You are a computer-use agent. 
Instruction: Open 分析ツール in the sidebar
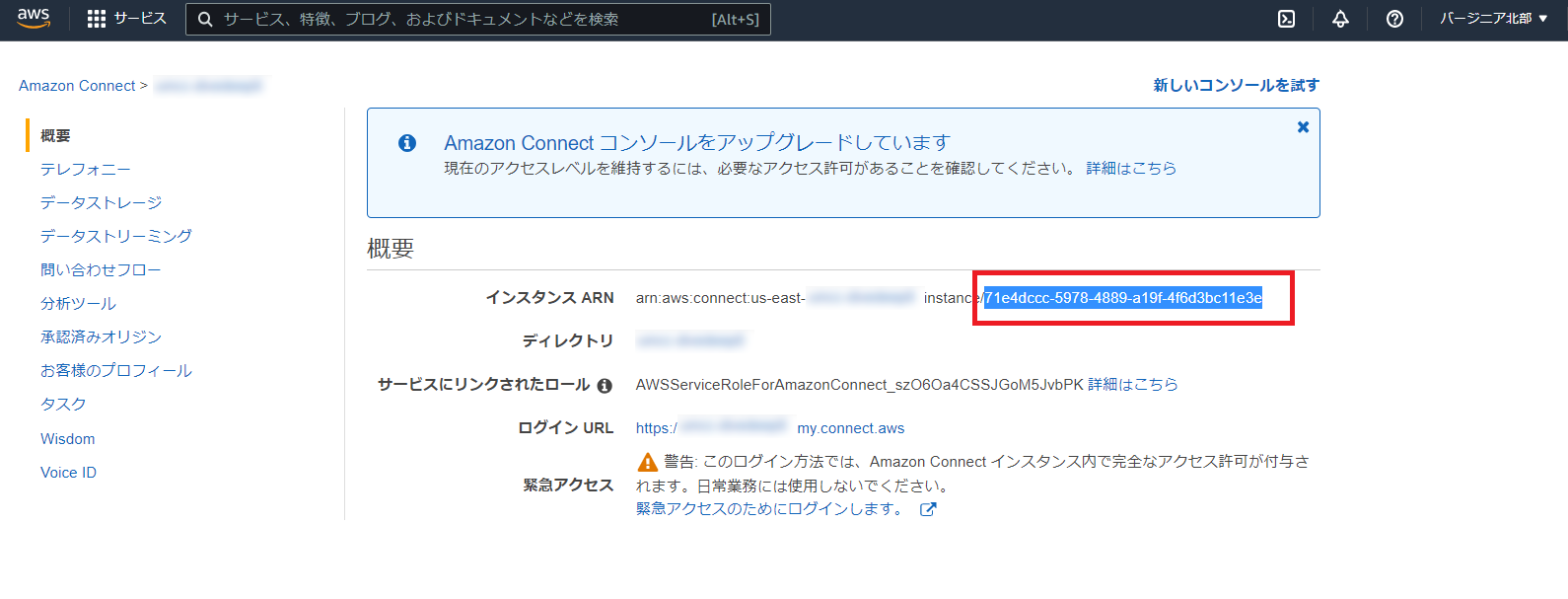point(79,304)
